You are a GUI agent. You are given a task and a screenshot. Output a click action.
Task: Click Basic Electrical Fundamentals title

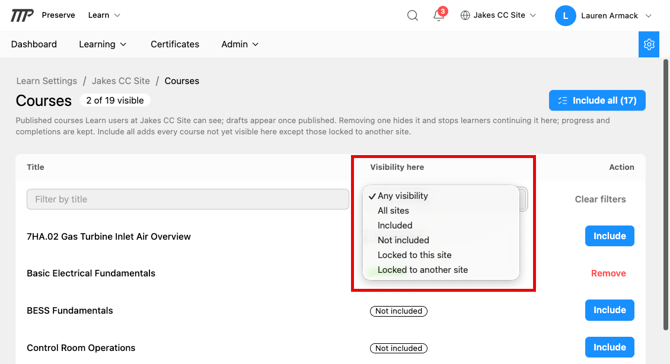click(91, 273)
